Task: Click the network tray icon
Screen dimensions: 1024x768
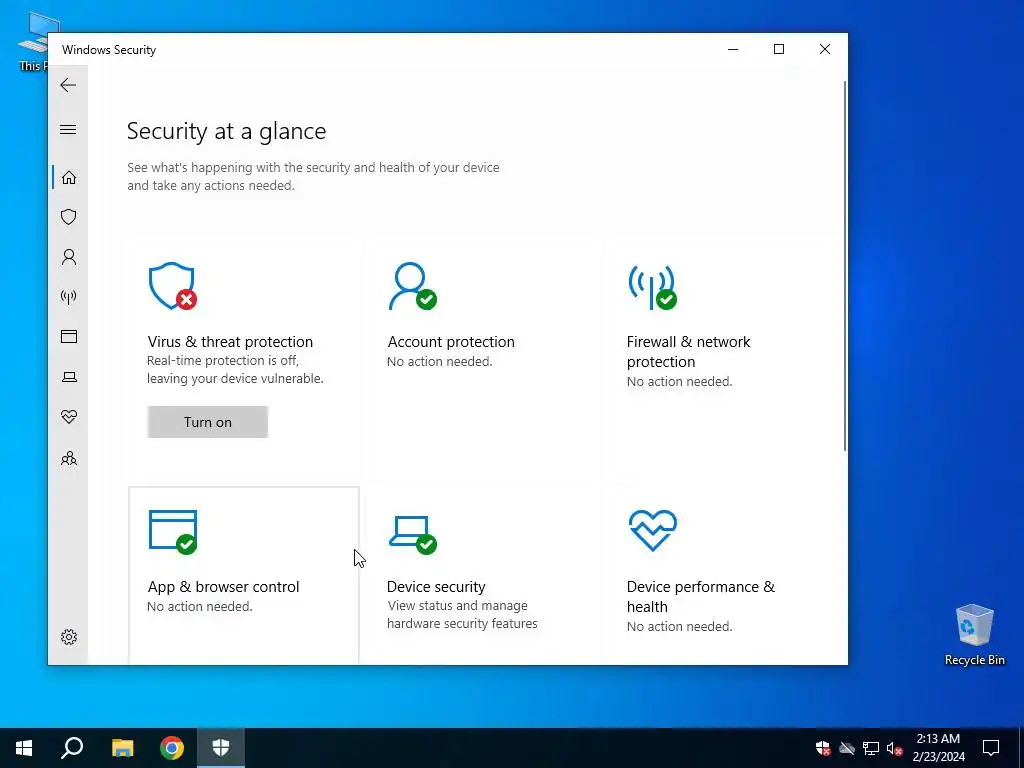Action: [871, 748]
